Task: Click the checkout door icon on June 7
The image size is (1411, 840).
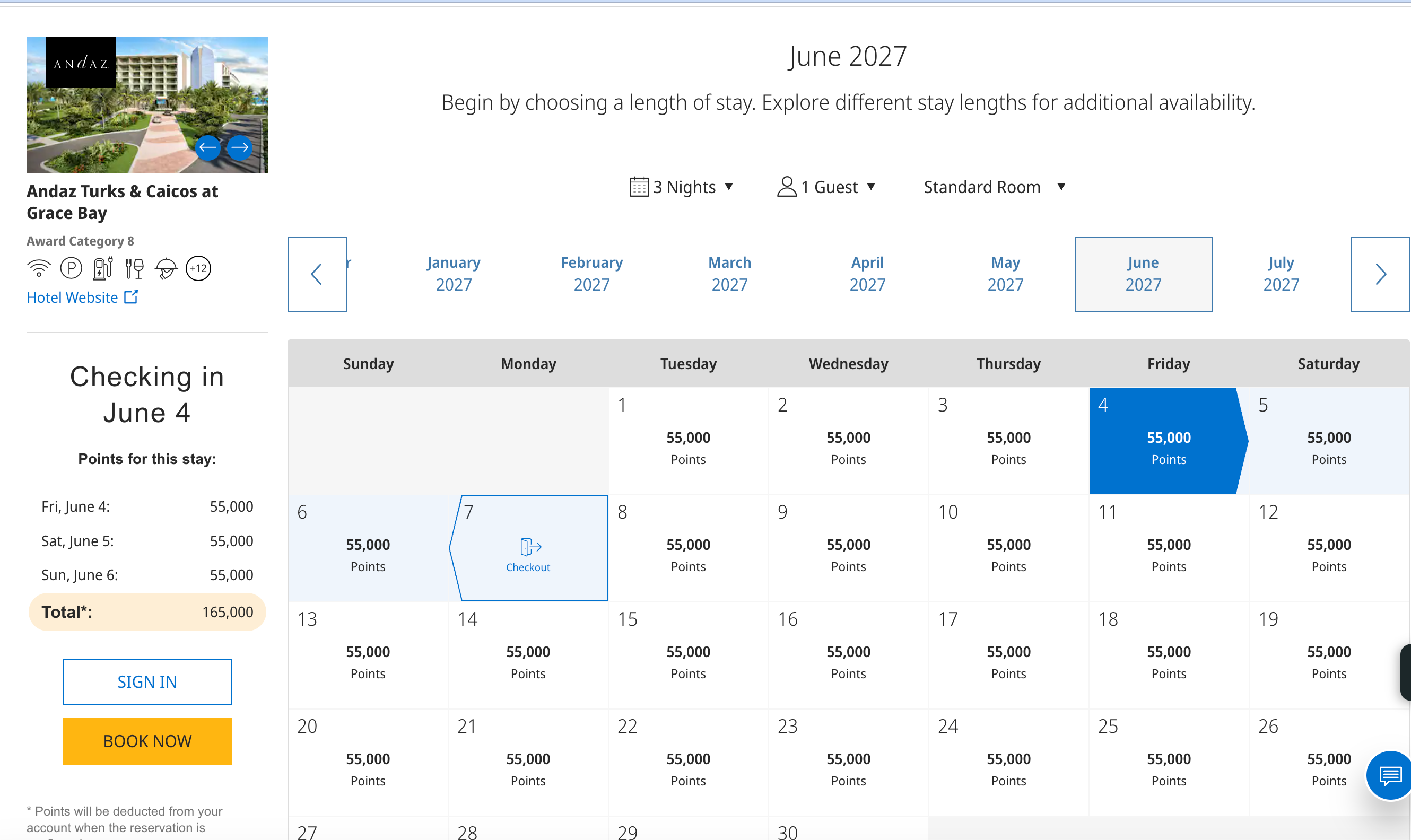Action: click(x=530, y=547)
